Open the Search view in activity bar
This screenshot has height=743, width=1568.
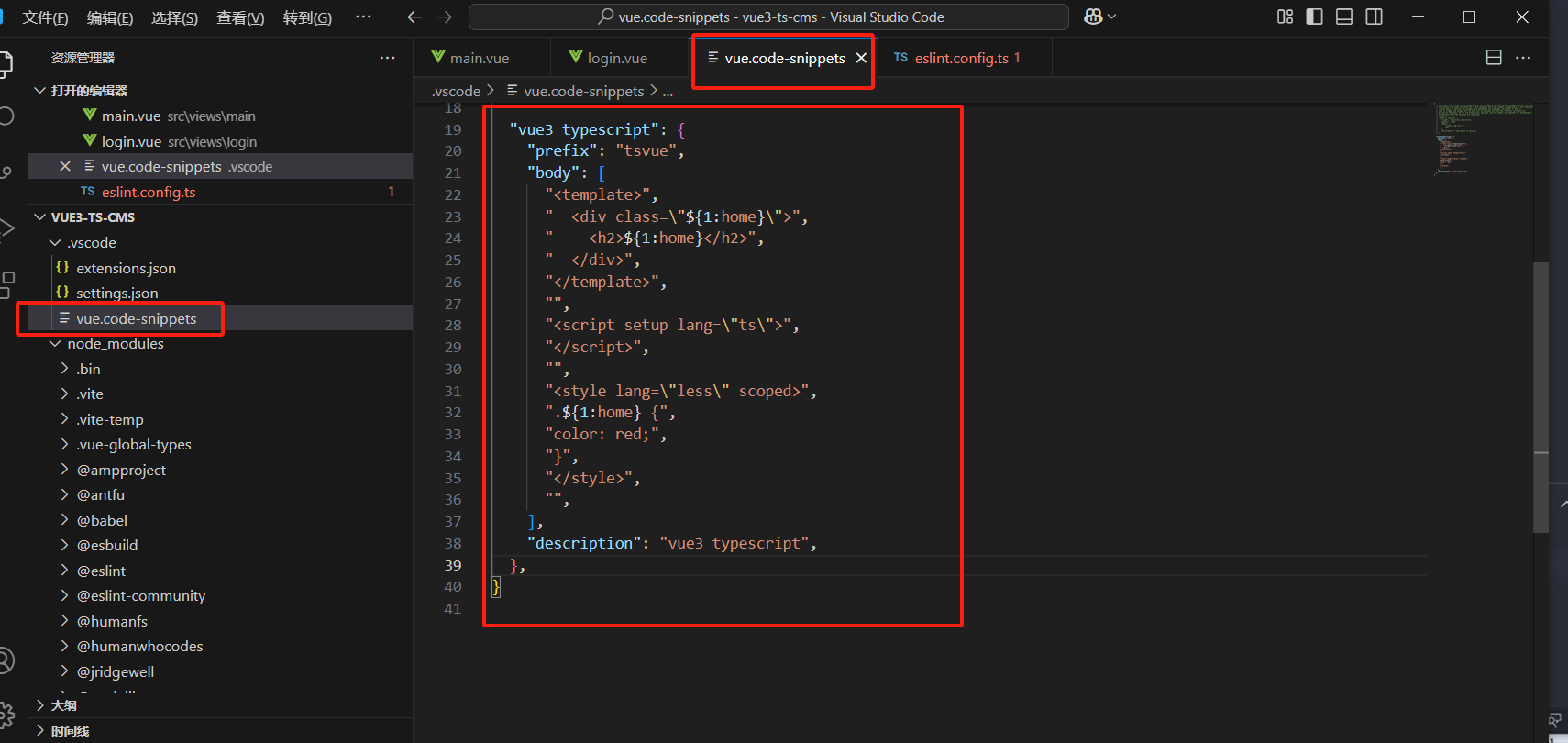point(6,116)
